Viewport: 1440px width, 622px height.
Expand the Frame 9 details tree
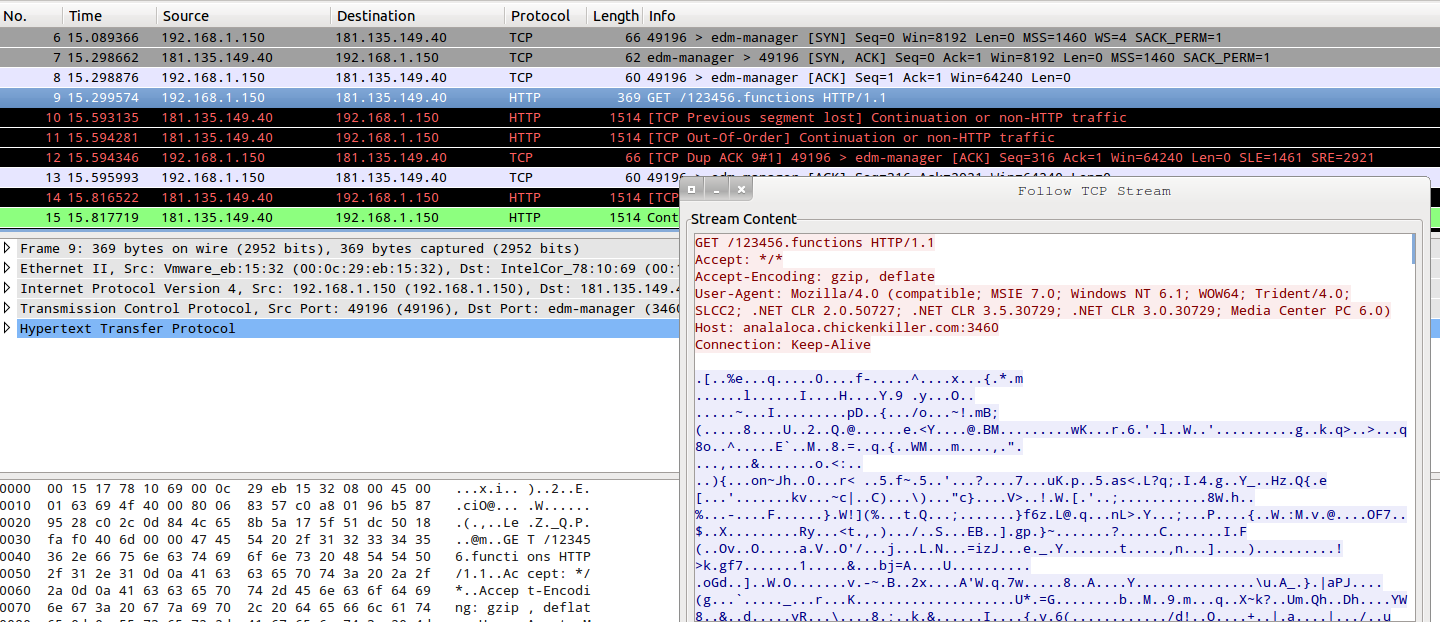click(x=9, y=248)
